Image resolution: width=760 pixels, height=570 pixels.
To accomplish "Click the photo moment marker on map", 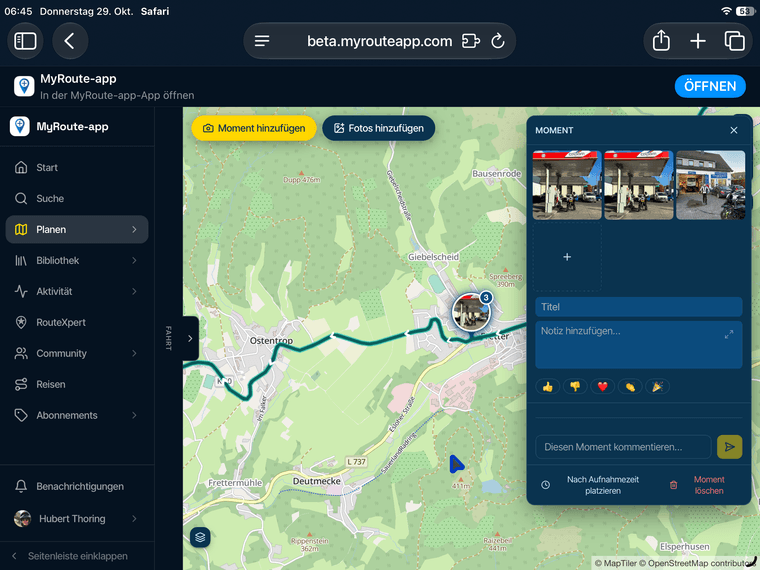I will pyautogui.click(x=471, y=313).
